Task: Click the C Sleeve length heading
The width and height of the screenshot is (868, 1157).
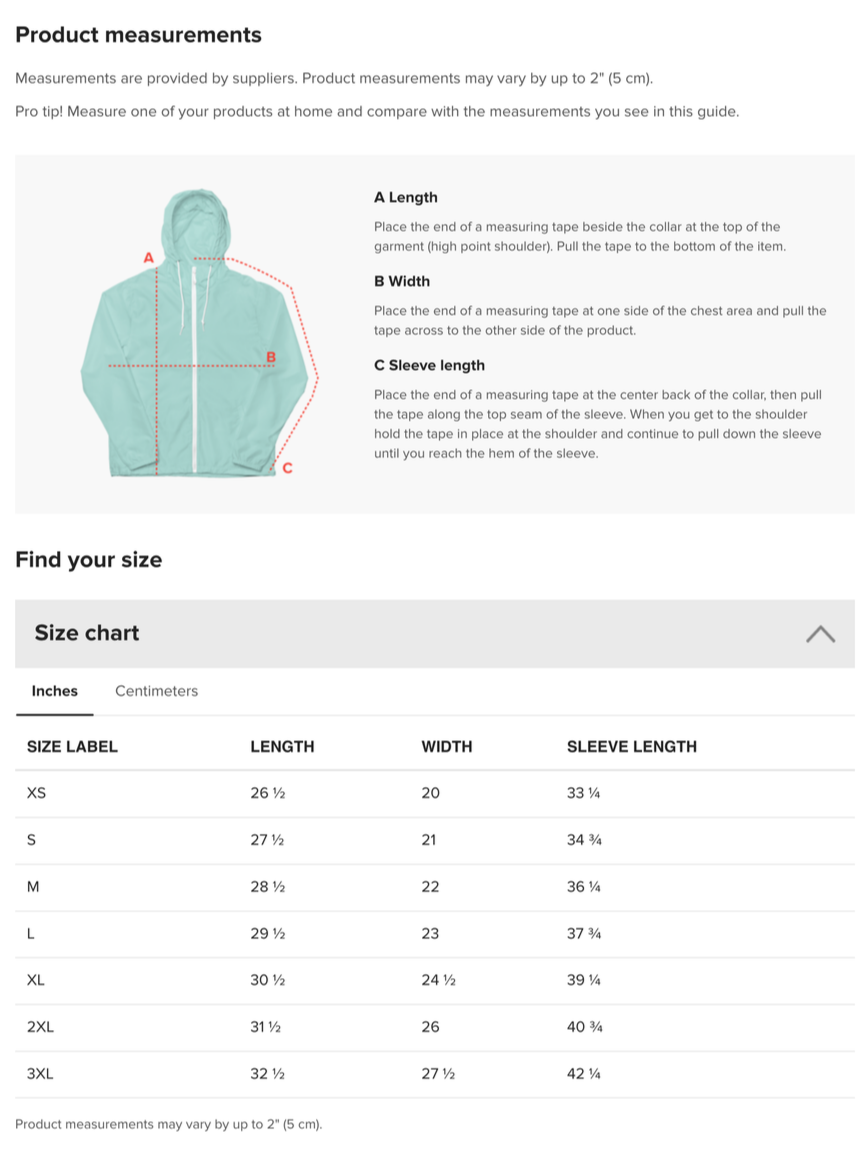Action: click(x=430, y=365)
